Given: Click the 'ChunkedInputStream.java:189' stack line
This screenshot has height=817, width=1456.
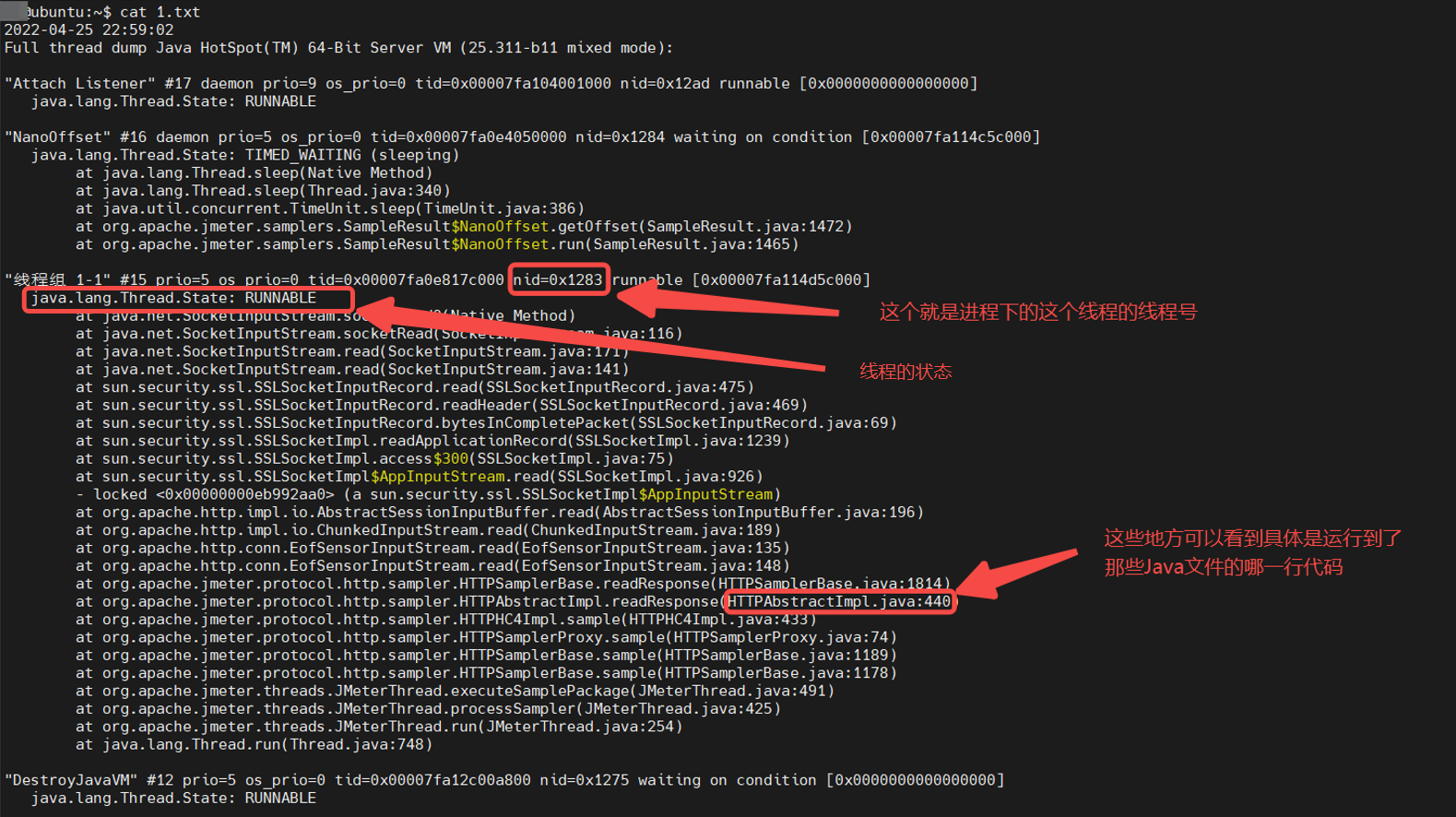Looking at the screenshot, I should (428, 530).
